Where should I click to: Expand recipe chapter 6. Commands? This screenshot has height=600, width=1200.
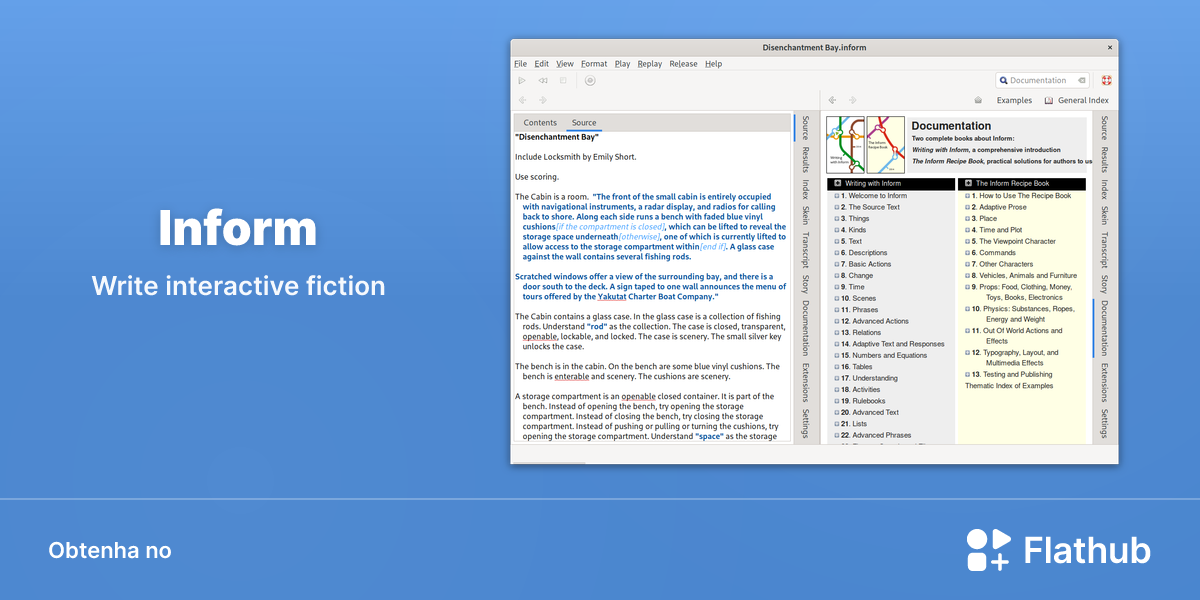[x=968, y=253]
